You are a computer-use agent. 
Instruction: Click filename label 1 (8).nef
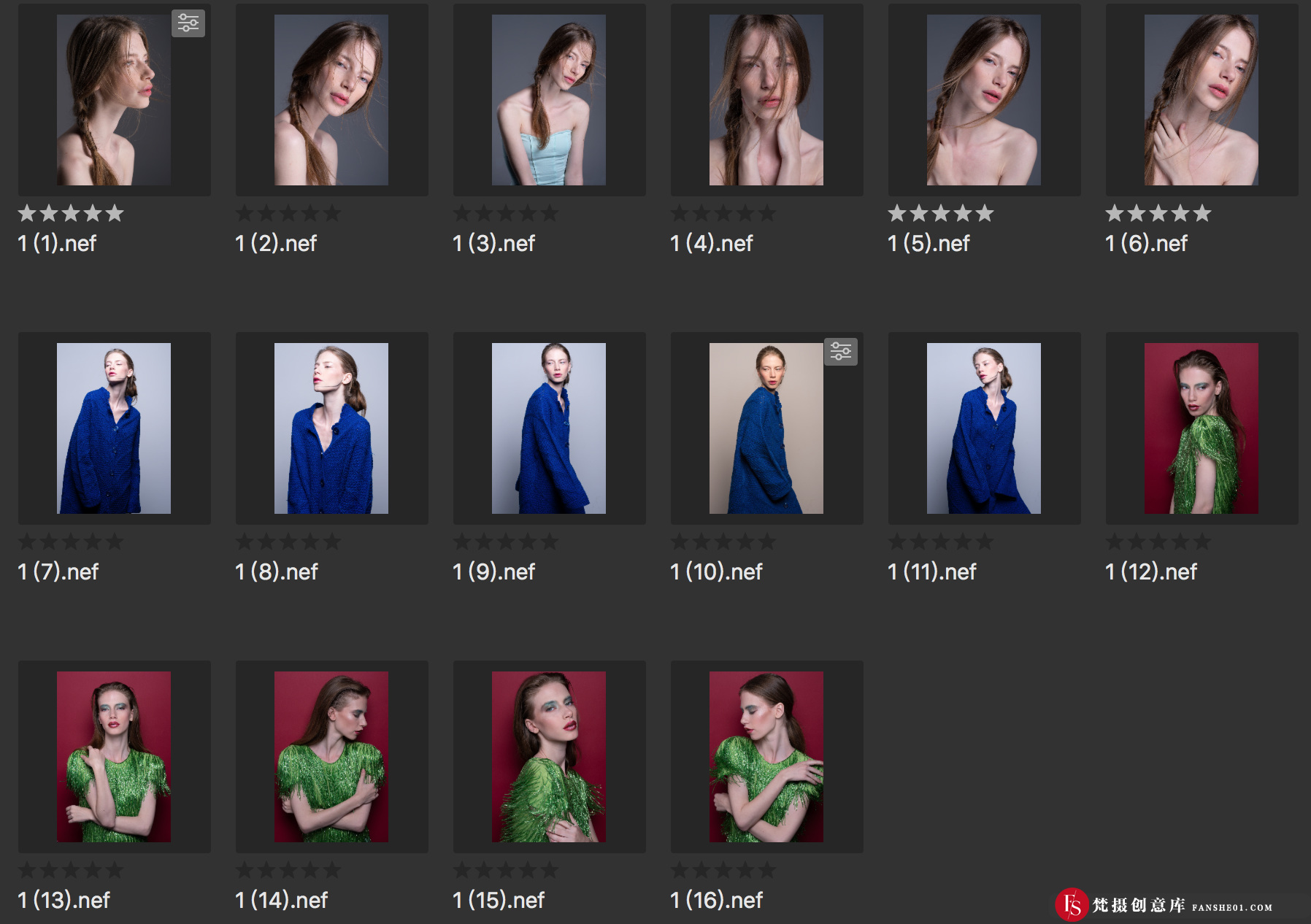tap(277, 571)
